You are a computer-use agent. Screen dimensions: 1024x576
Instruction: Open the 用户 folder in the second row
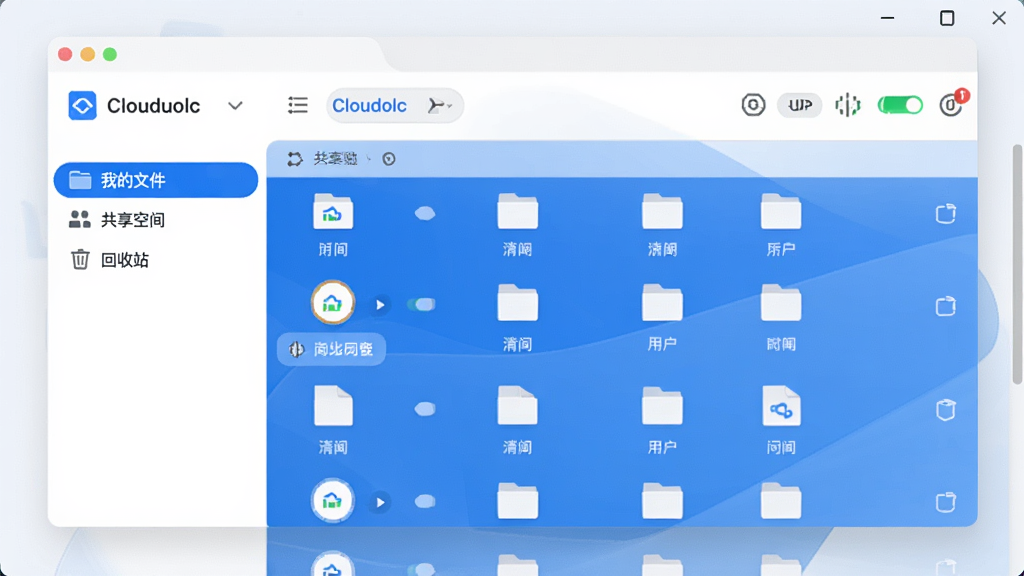click(662, 302)
